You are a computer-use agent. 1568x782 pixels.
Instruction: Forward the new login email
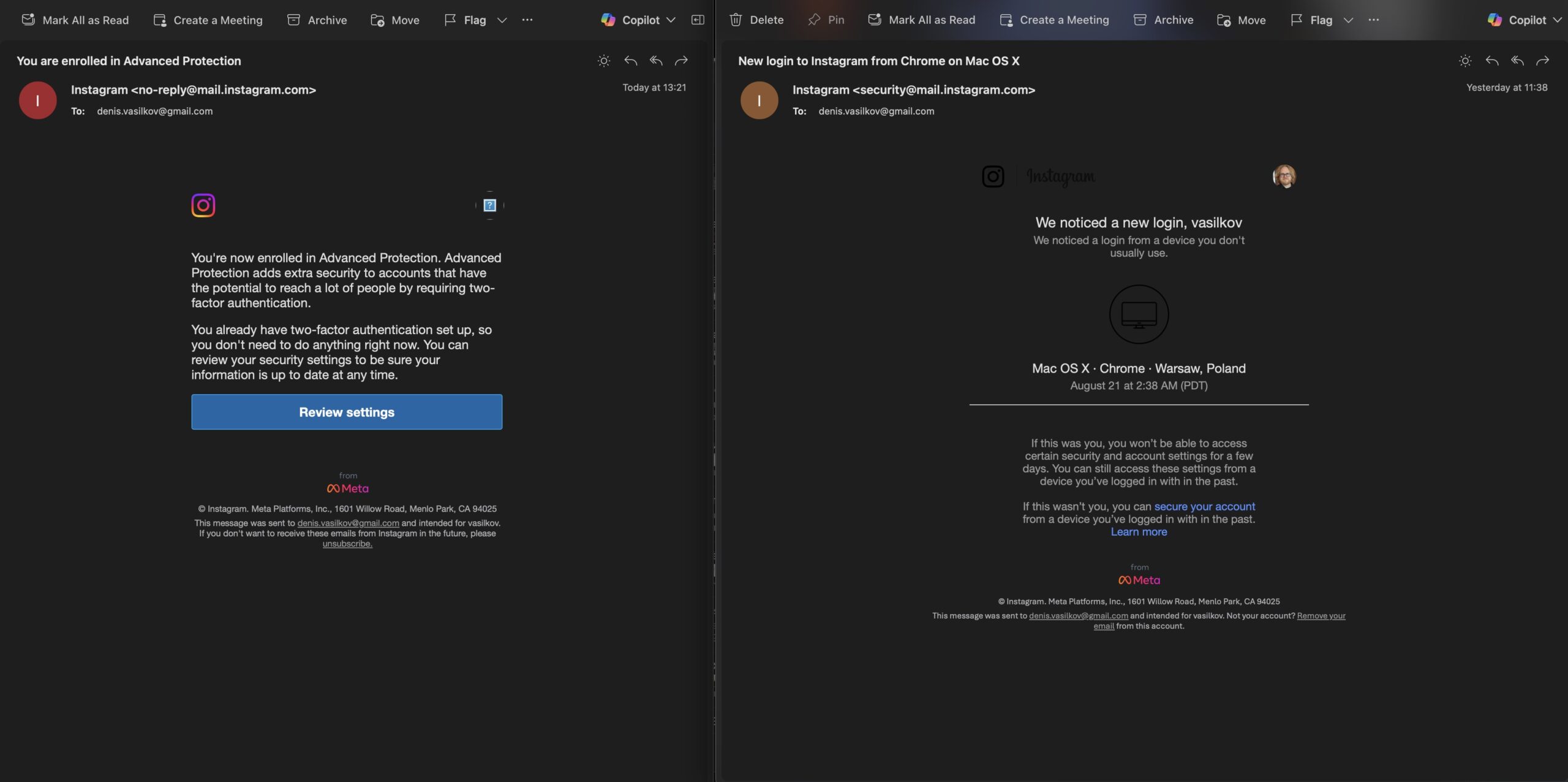(1543, 61)
